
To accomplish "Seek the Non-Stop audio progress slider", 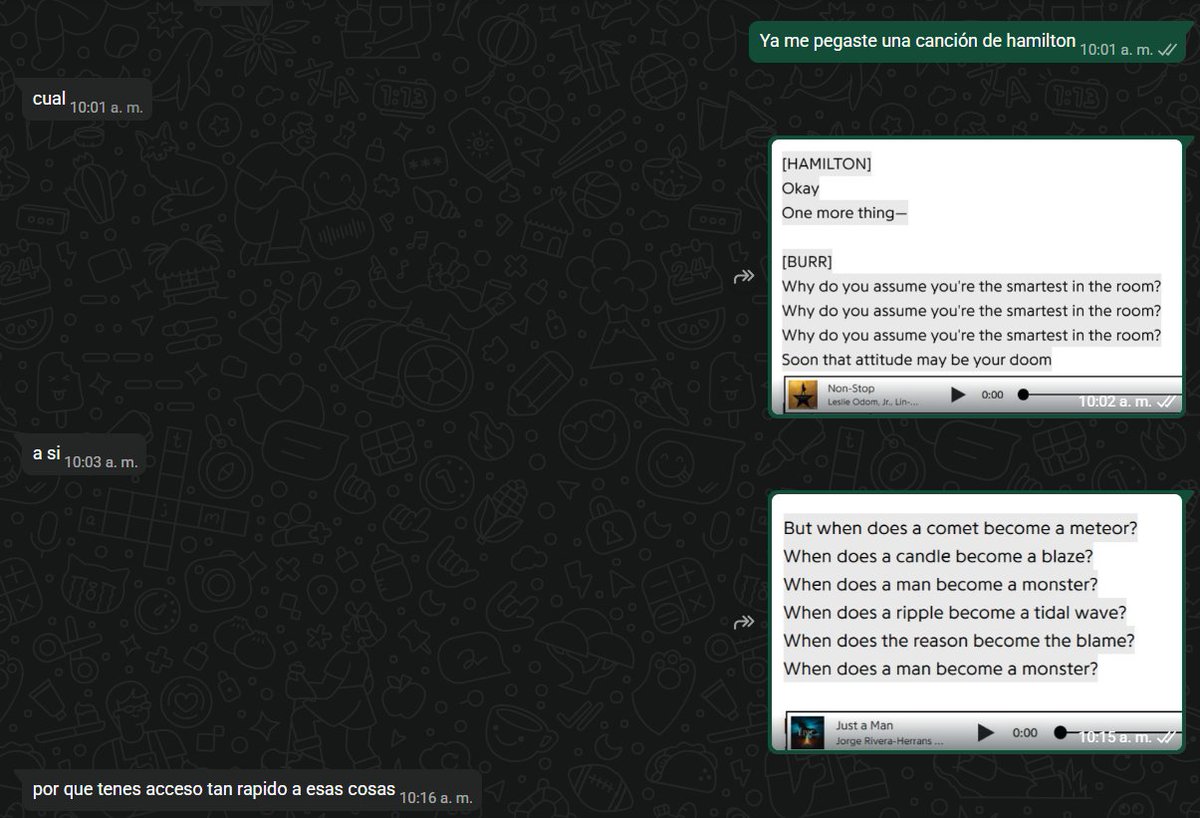I will point(1098,394).
